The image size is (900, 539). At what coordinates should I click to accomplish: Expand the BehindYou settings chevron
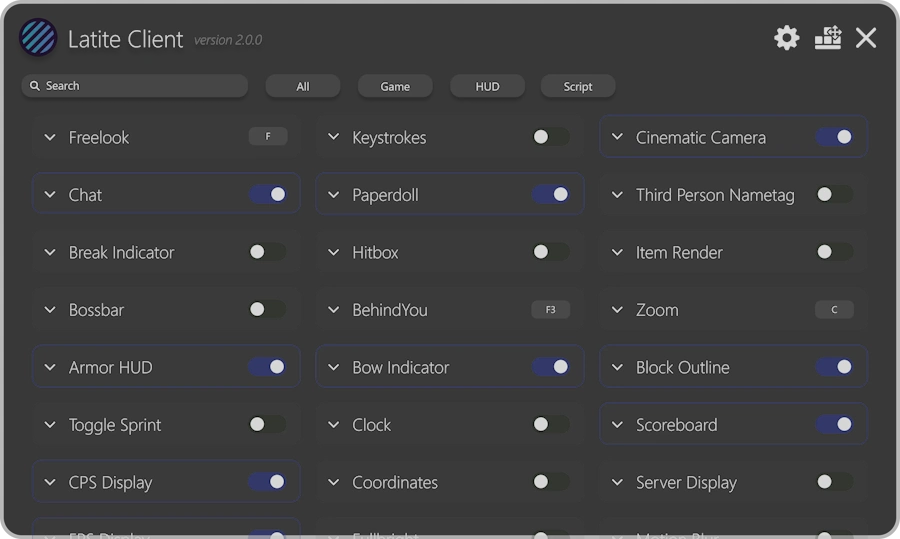tap(333, 309)
